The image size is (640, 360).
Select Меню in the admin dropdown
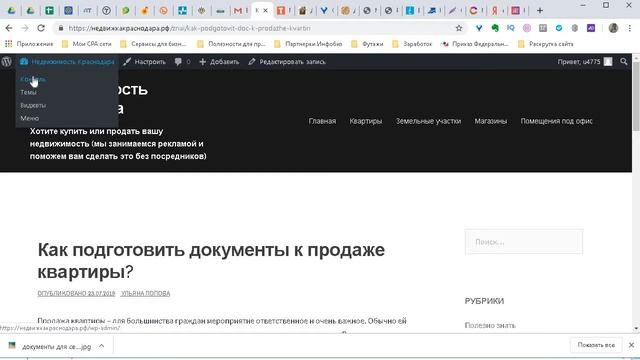point(29,118)
